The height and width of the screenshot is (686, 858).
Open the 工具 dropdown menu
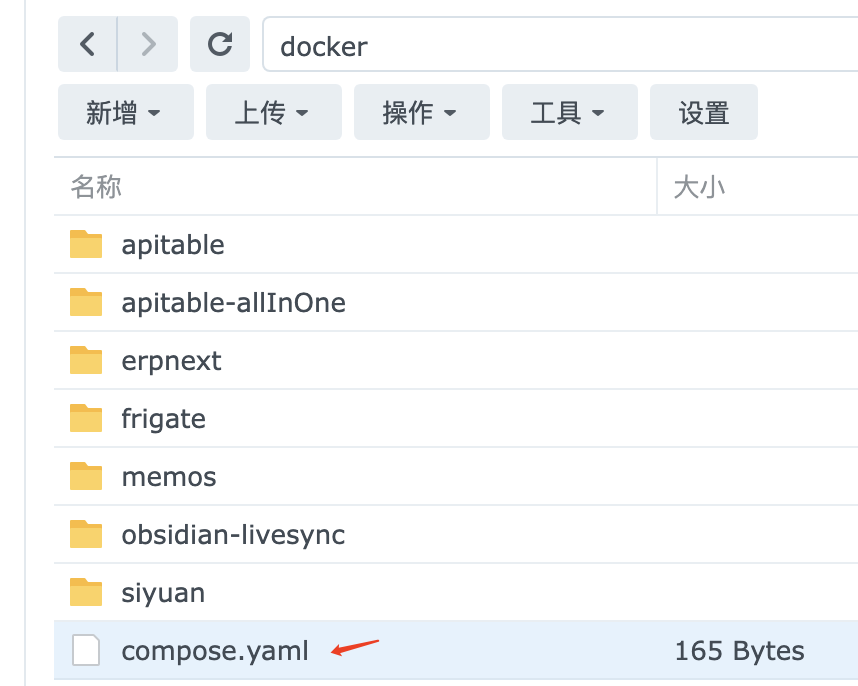pos(568,113)
